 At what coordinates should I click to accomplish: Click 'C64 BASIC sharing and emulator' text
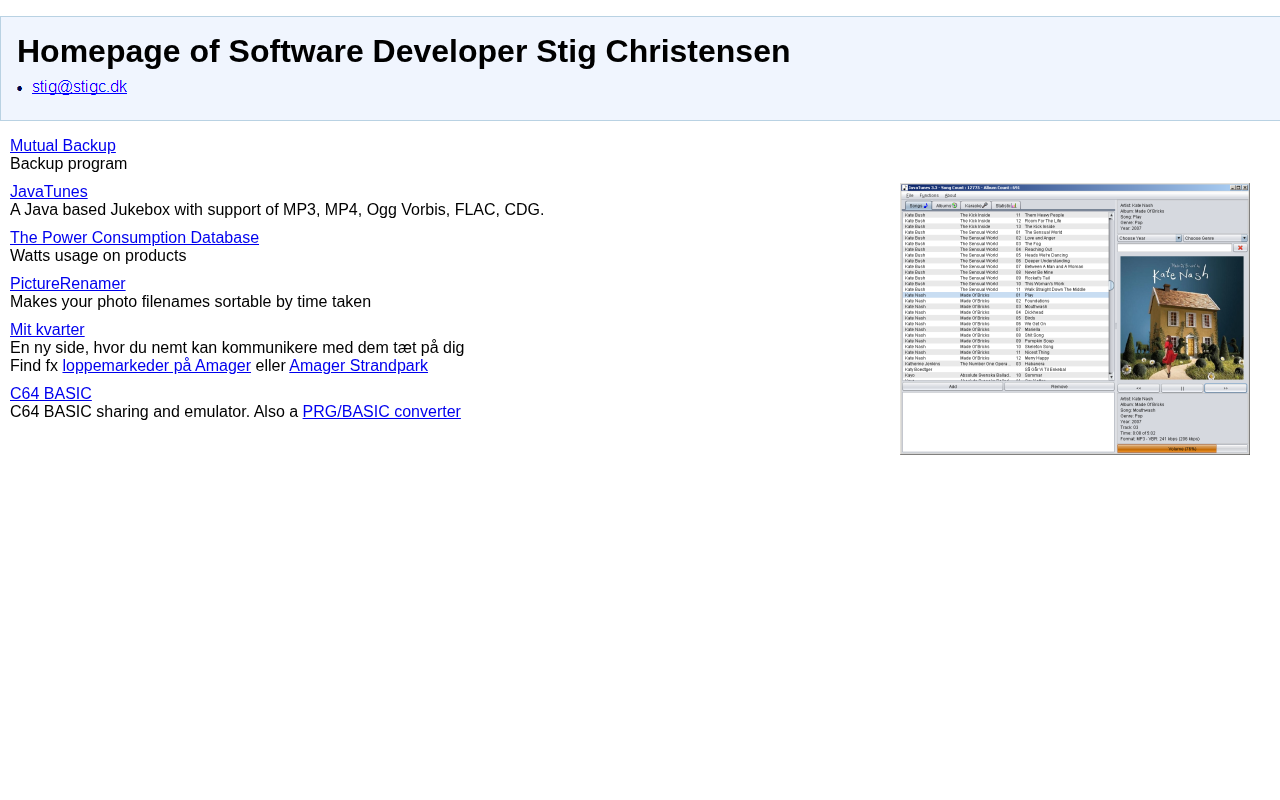(154, 412)
